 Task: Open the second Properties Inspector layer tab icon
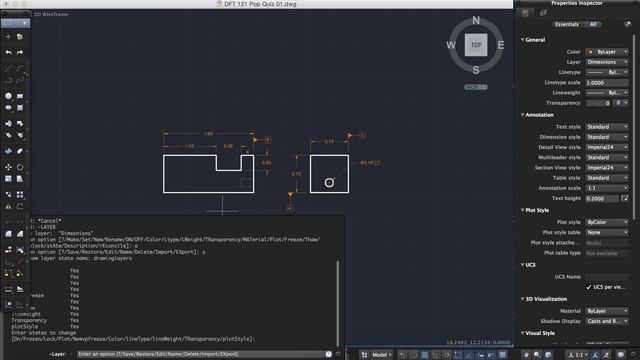[543, 13]
